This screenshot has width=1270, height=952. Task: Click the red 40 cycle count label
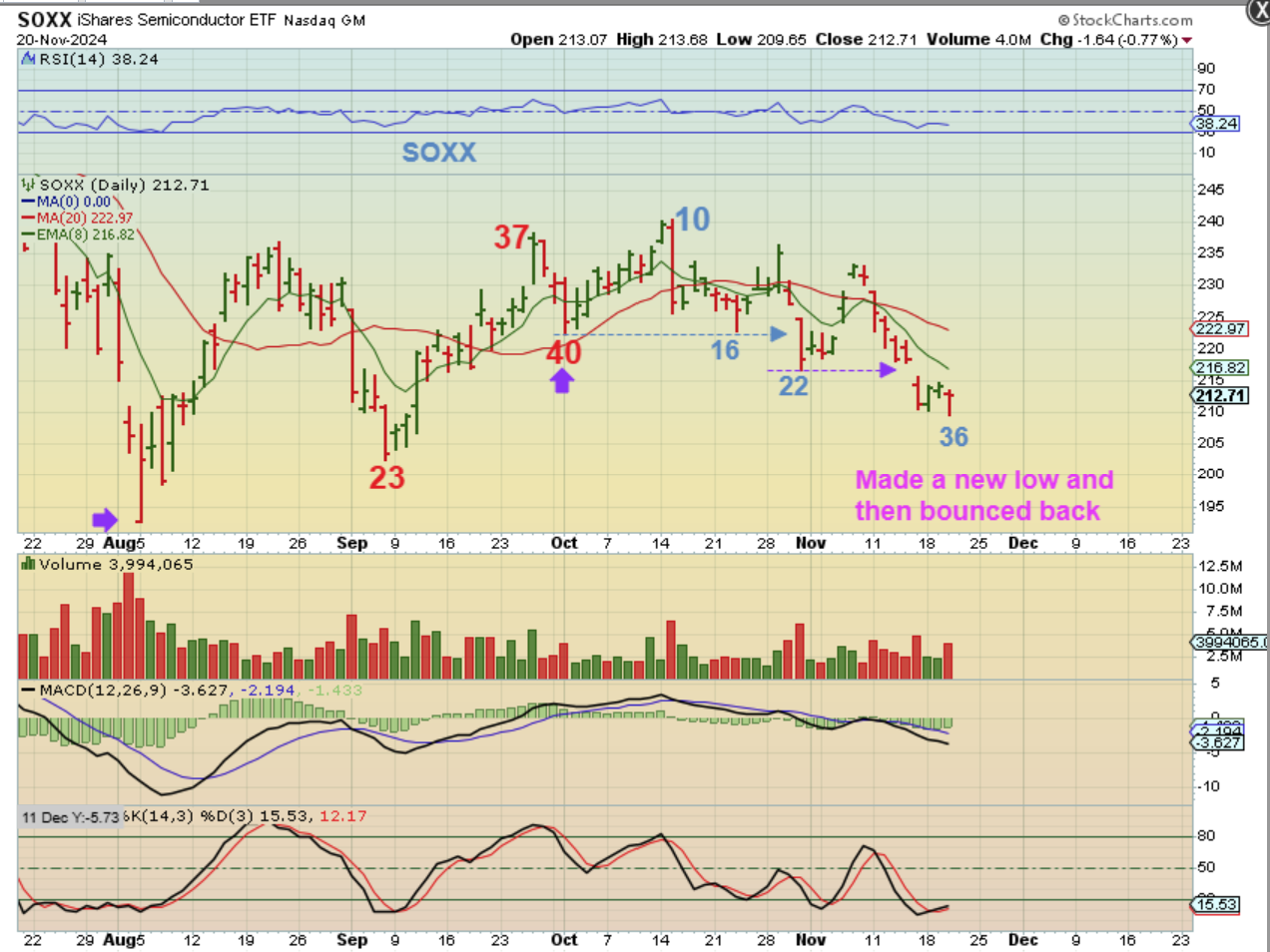click(563, 352)
